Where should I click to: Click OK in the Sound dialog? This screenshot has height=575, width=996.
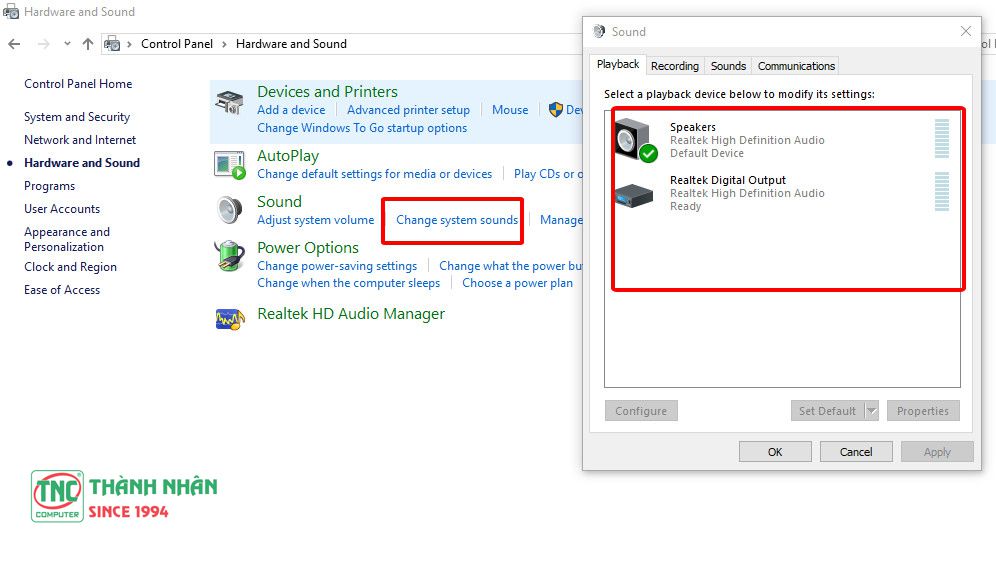click(x=775, y=452)
